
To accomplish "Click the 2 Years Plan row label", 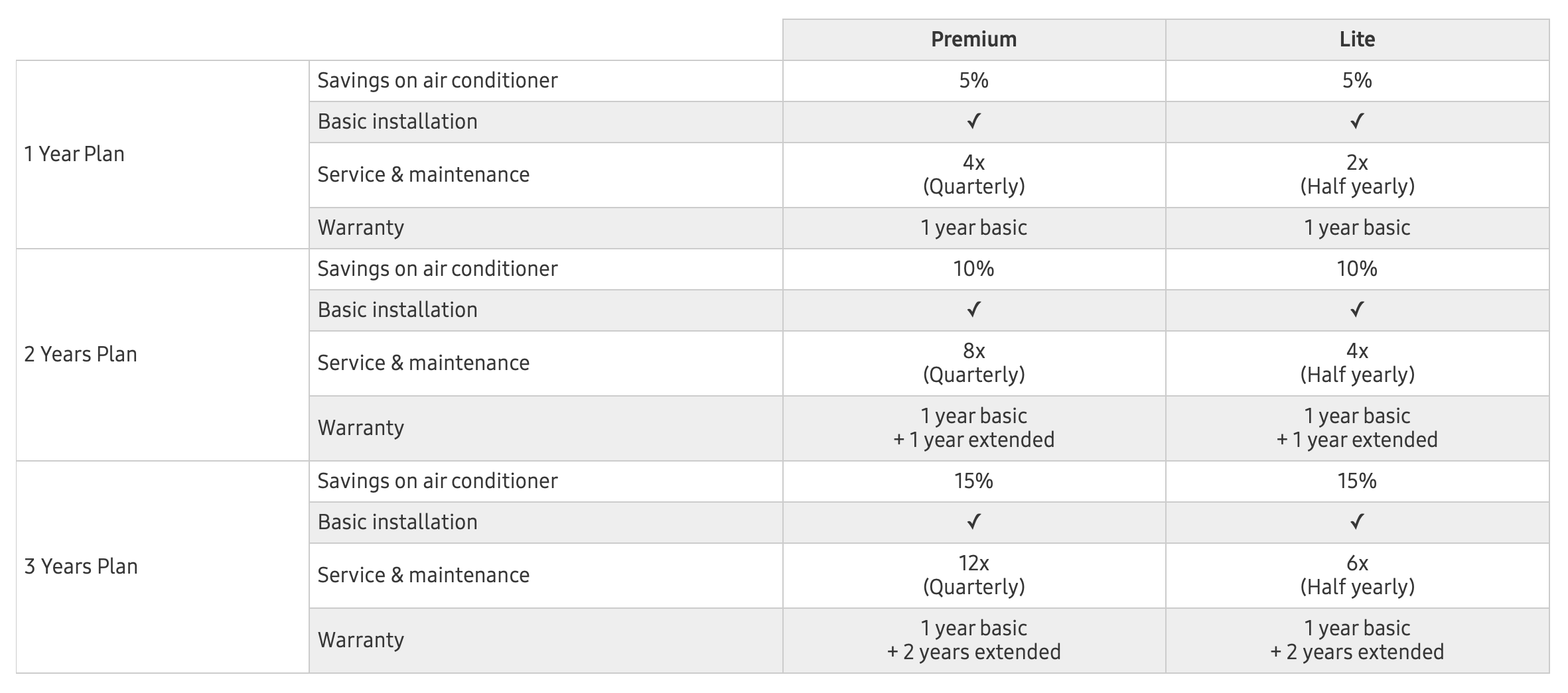I will click(80, 354).
